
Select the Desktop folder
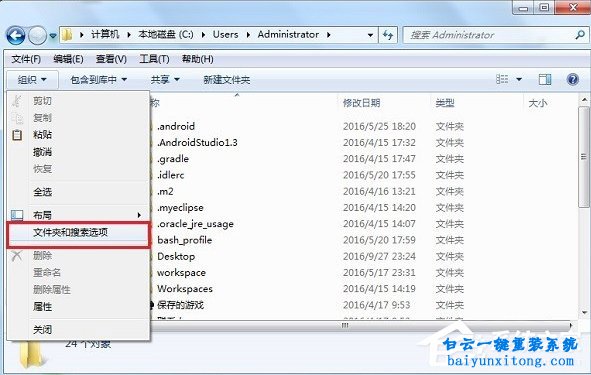(x=176, y=256)
